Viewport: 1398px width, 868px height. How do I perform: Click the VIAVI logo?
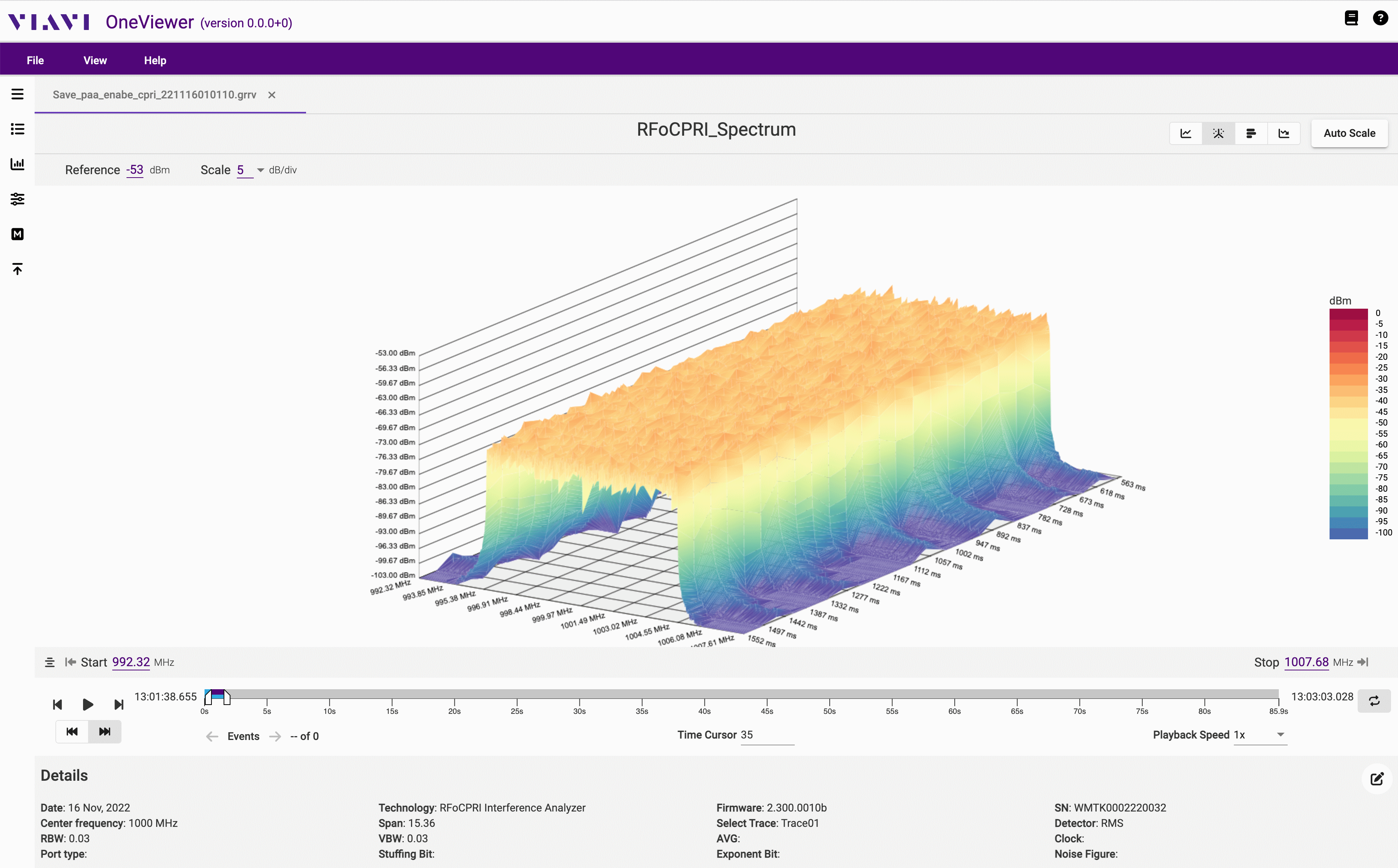(x=49, y=22)
